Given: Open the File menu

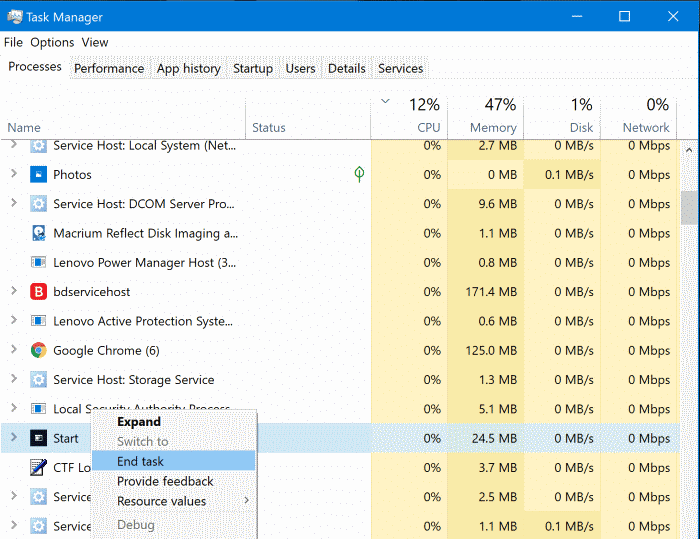Looking at the screenshot, I should (x=13, y=42).
